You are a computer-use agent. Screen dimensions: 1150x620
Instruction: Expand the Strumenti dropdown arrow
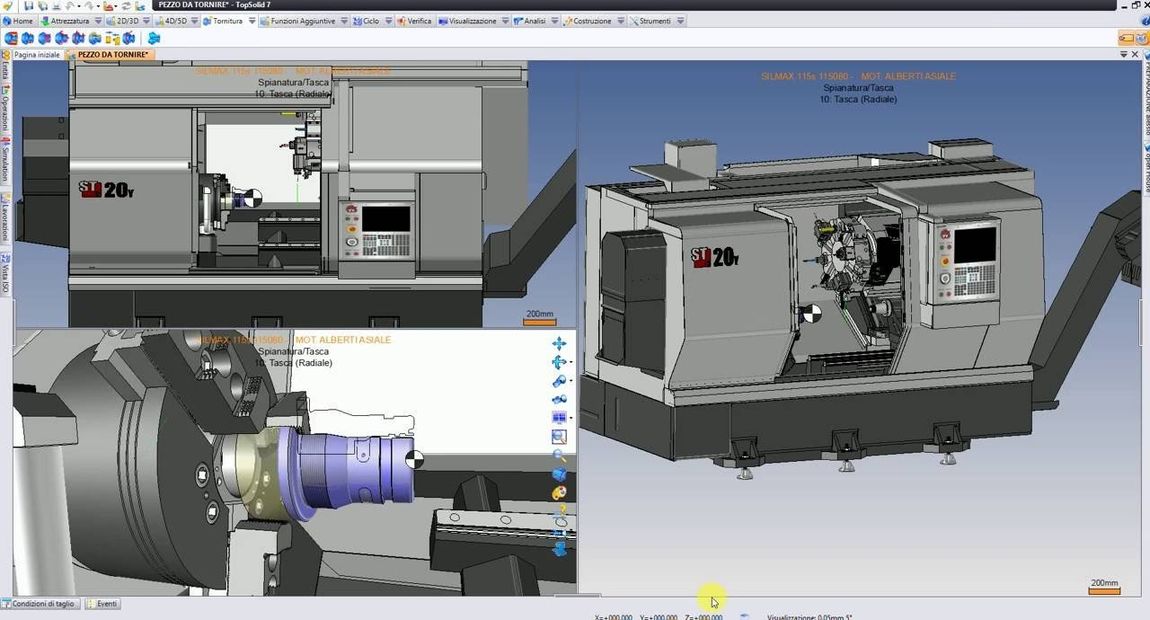[x=681, y=21]
